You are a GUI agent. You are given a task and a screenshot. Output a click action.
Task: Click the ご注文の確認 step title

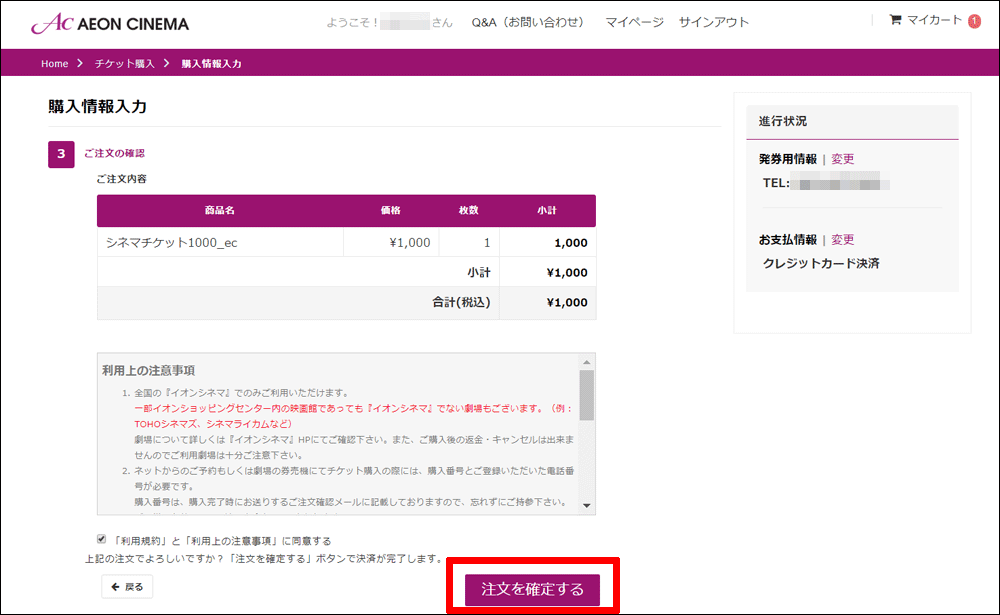coord(115,153)
